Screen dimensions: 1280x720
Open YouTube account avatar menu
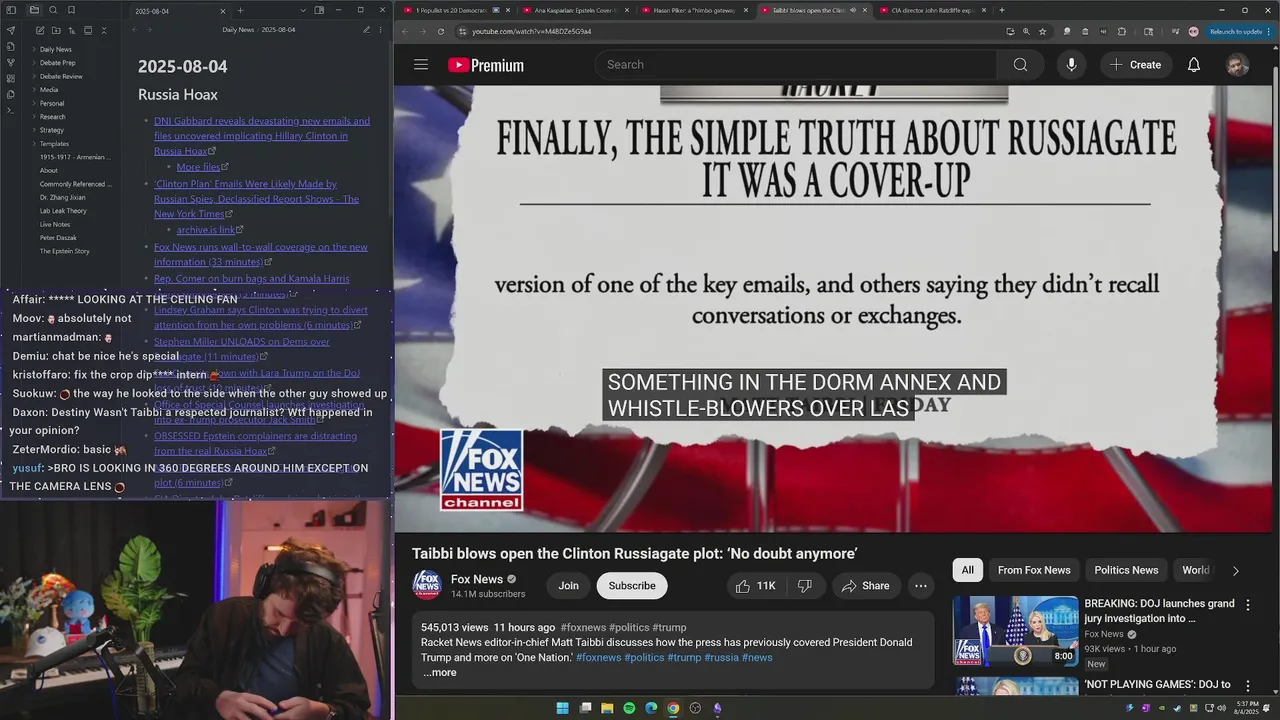click(1237, 65)
